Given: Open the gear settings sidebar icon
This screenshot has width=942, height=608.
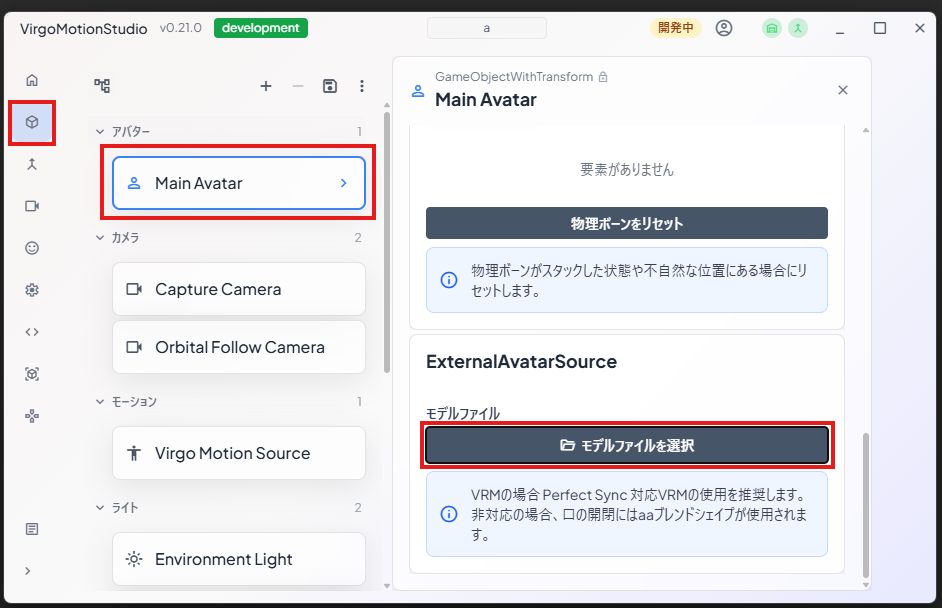Looking at the screenshot, I should (x=32, y=290).
